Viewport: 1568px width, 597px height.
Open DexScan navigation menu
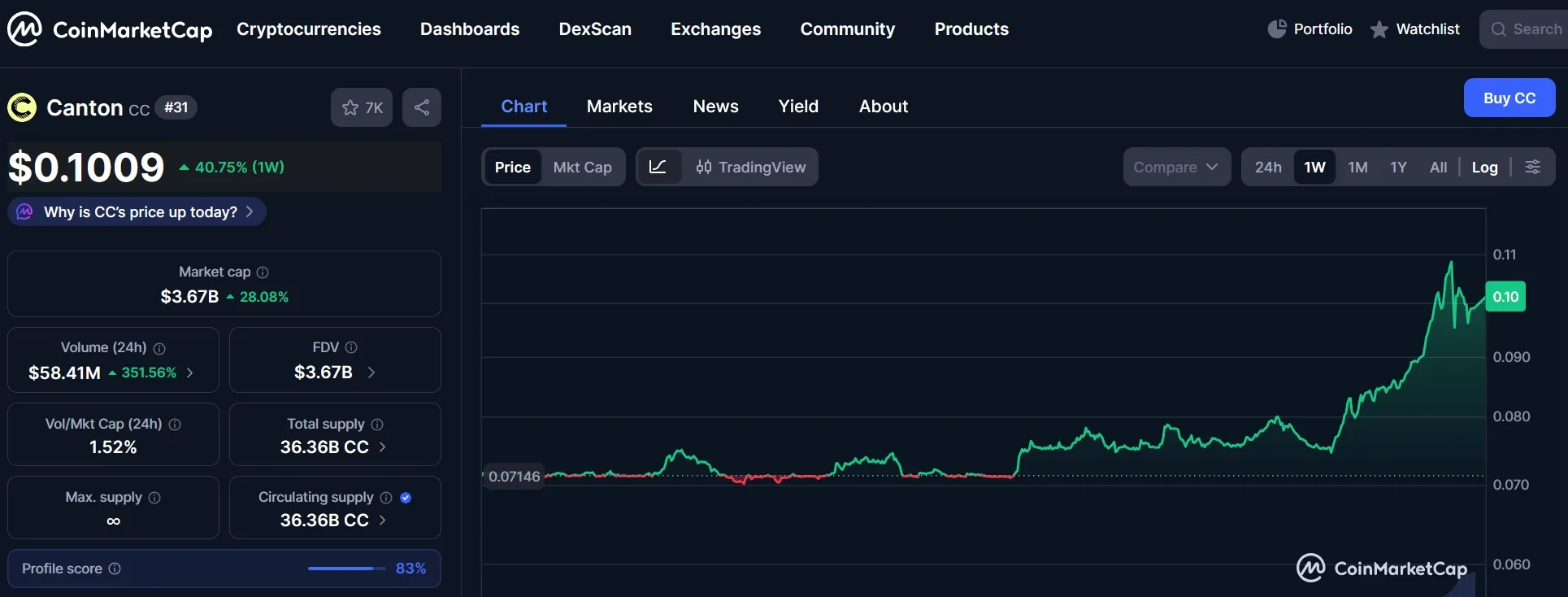pyautogui.click(x=595, y=29)
